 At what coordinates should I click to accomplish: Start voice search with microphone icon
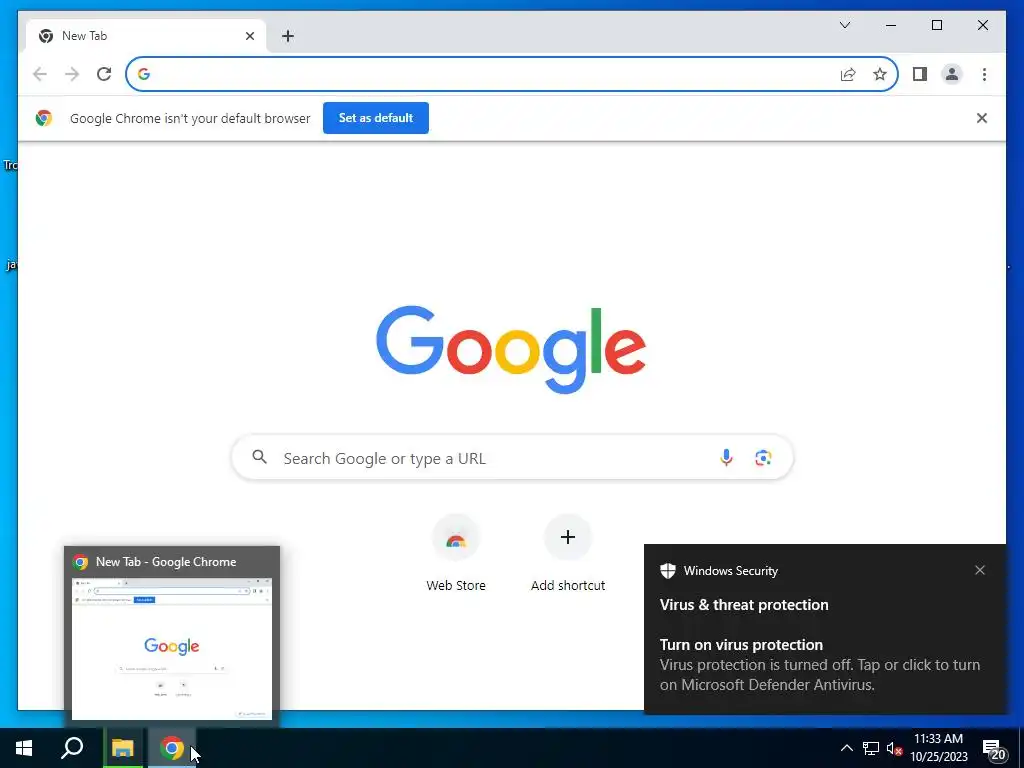pyautogui.click(x=726, y=458)
